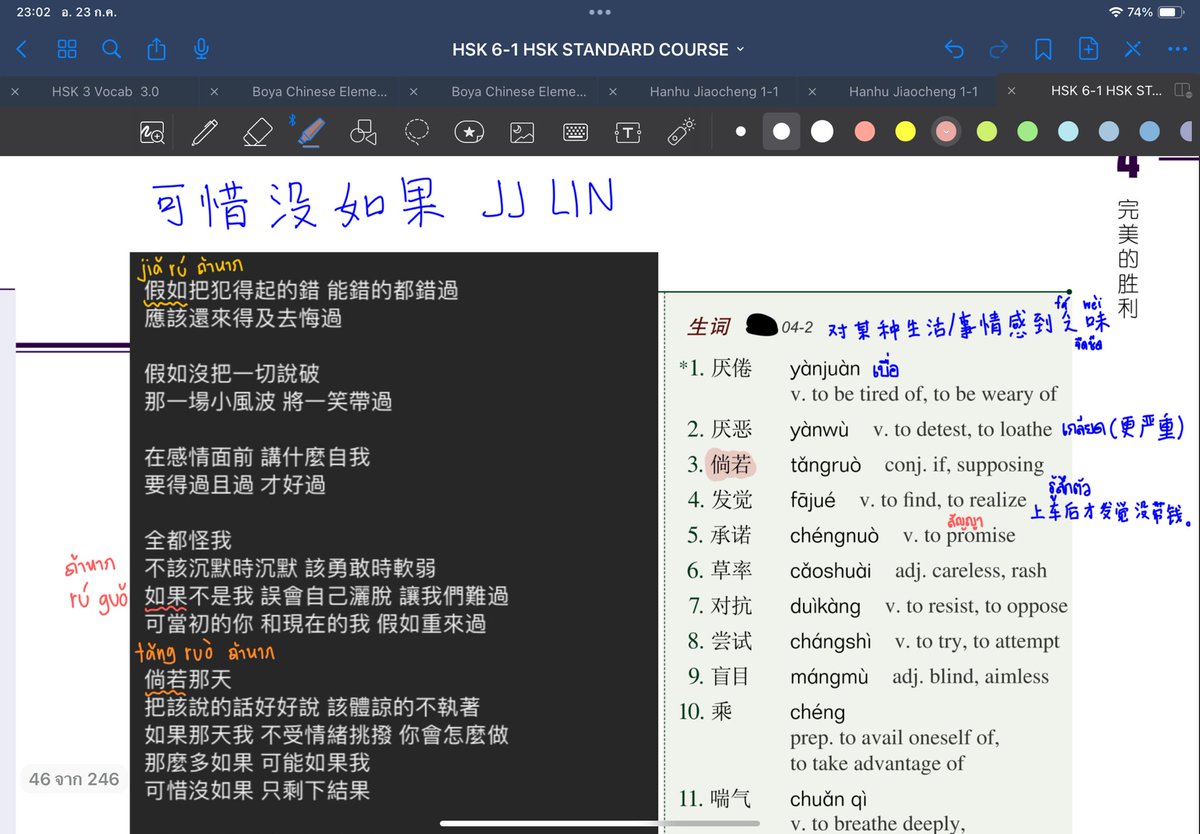Viewport: 1200px width, 834px height.
Task: Tap the lyric line 應該還來得及去悔過
Action: 243,318
